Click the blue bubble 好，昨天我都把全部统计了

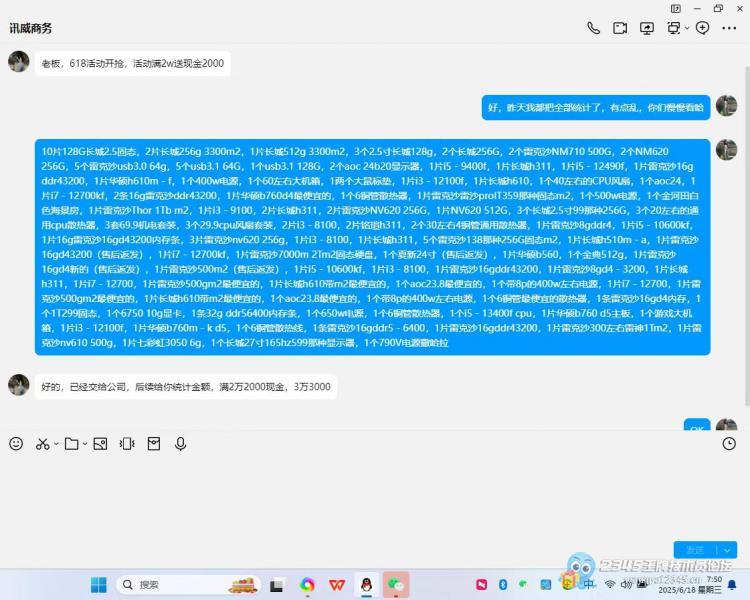click(x=596, y=108)
